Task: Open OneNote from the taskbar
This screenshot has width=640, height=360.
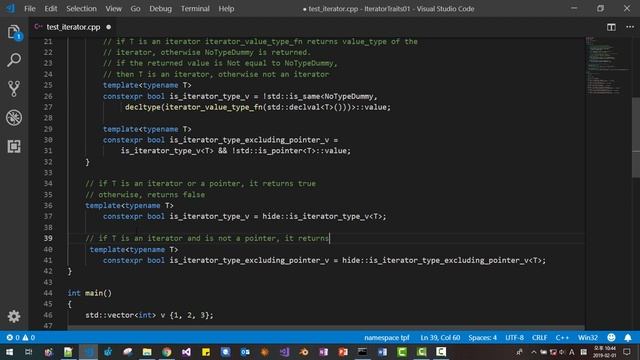Action: 323,352
